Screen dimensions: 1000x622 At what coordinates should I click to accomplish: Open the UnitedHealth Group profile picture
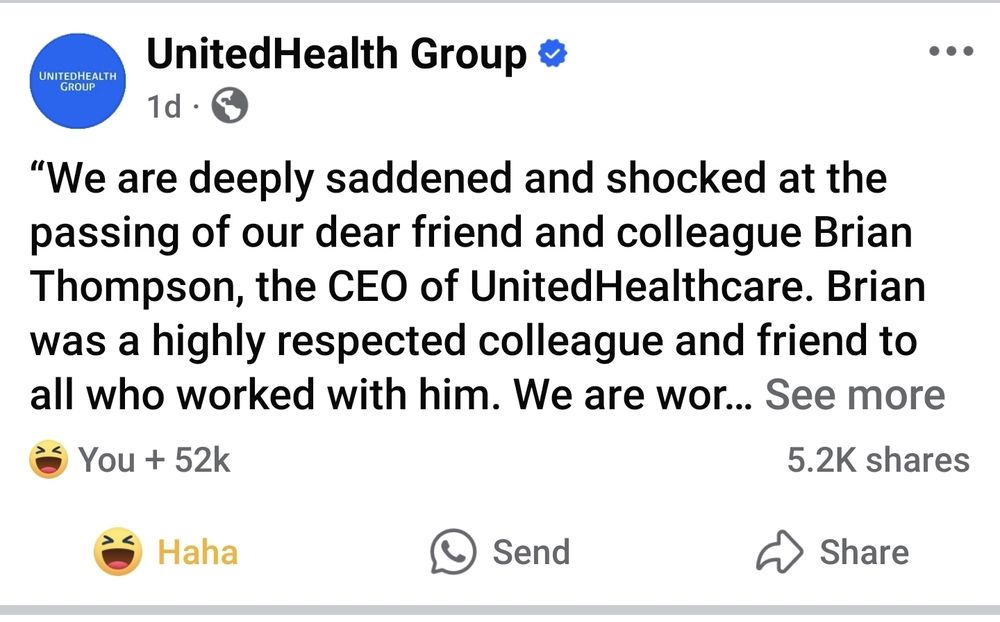click(78, 81)
